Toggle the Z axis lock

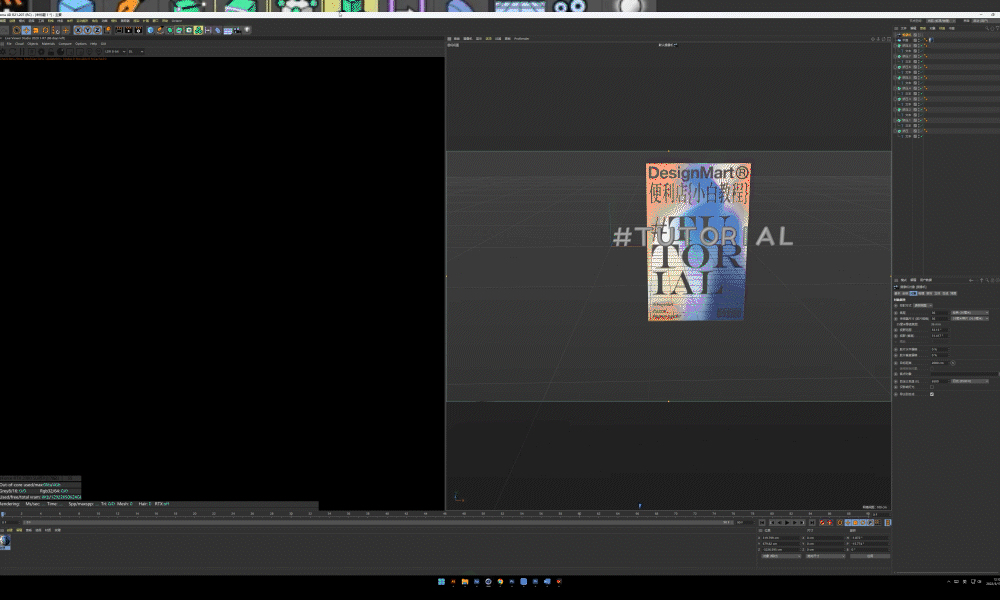click(x=97, y=30)
